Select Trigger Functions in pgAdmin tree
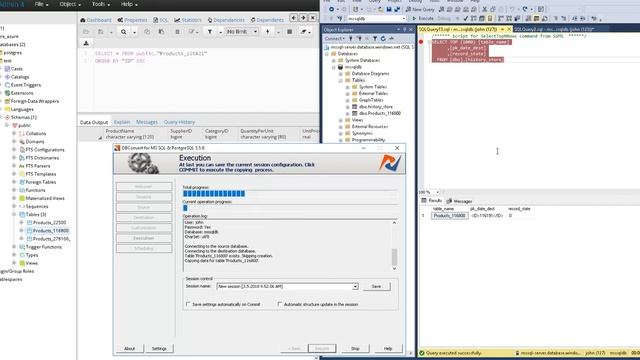 (x=43, y=247)
